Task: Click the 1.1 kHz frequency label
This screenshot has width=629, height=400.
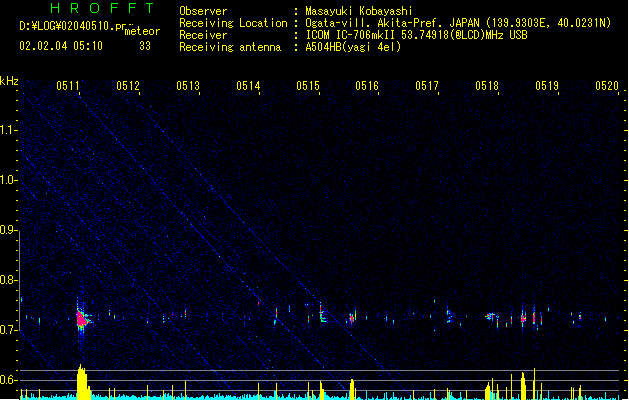Action: [9, 130]
